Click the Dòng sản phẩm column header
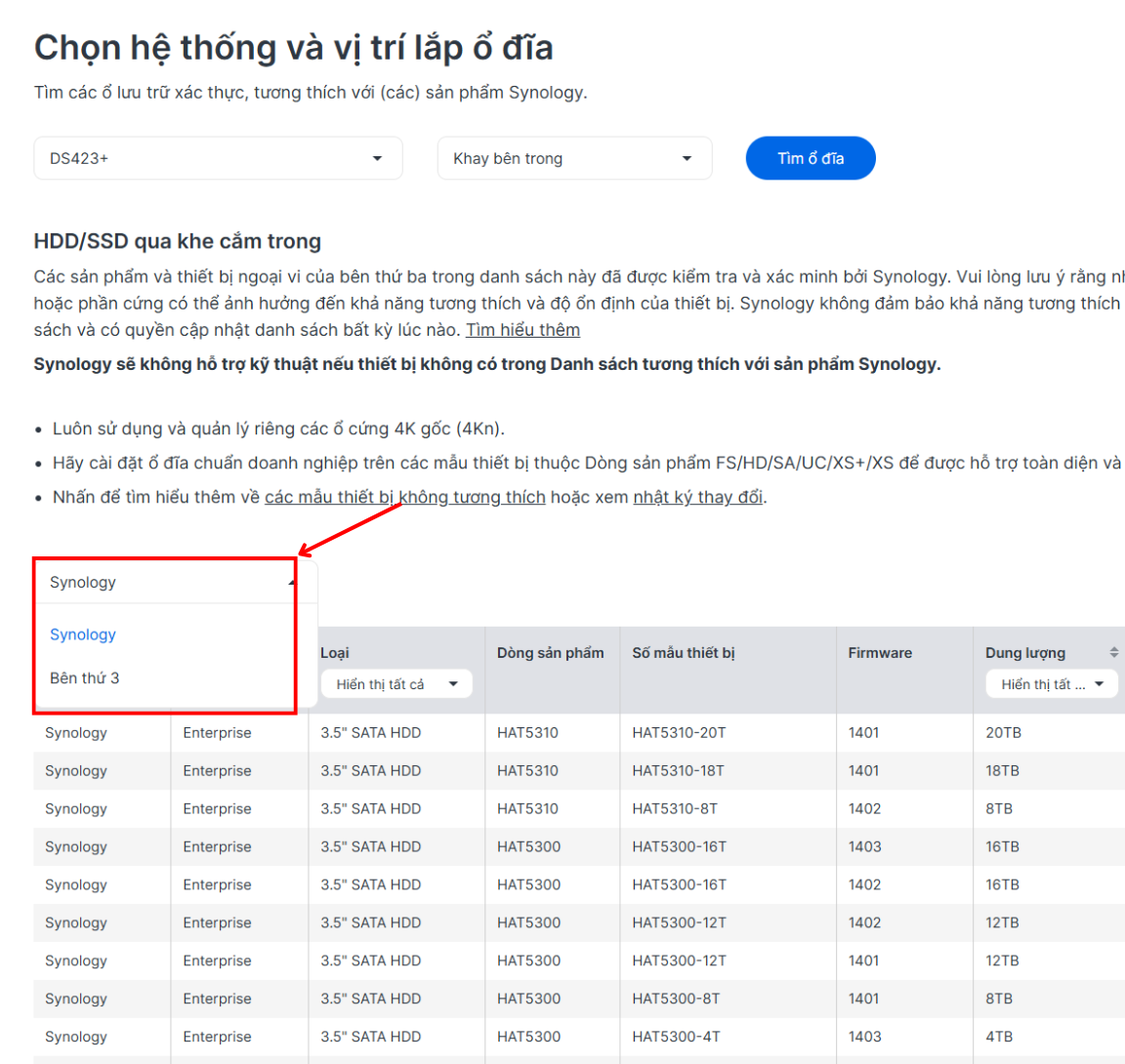The height and width of the screenshot is (1064, 1125). 551,652
